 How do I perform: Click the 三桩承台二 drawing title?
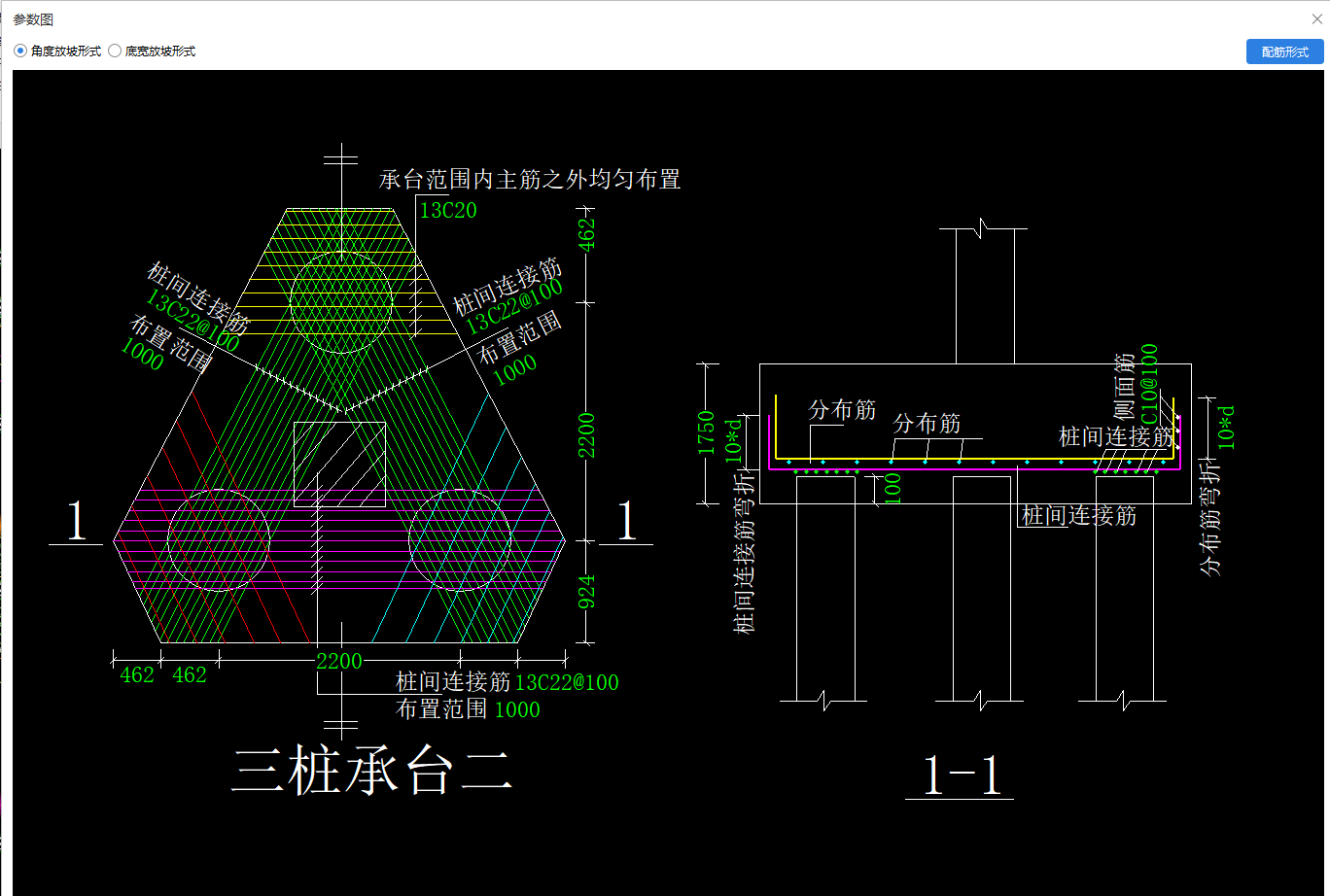click(x=371, y=773)
